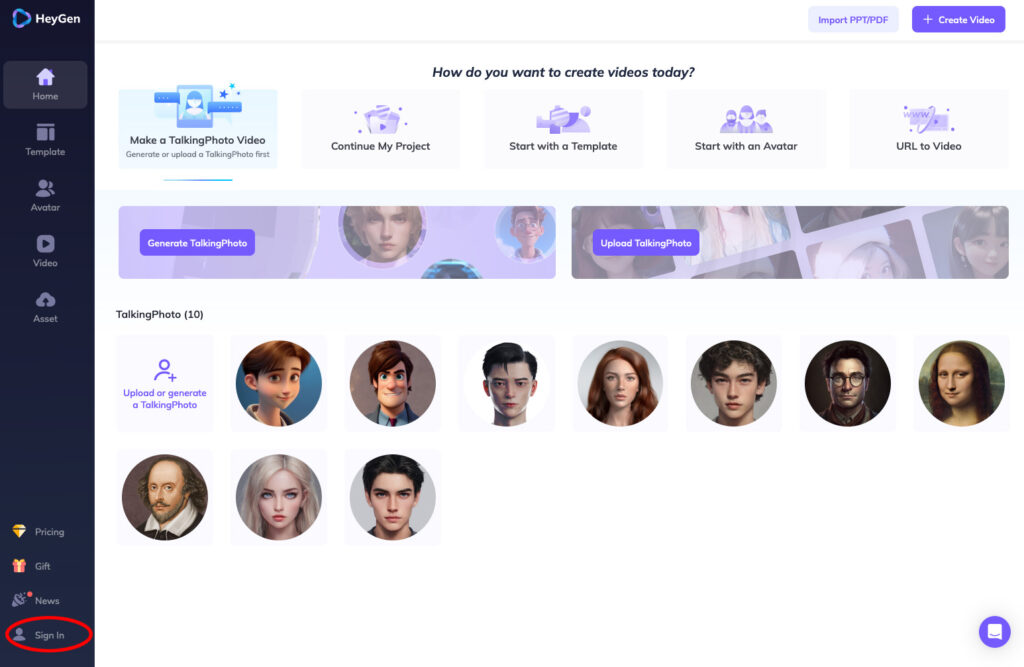The height and width of the screenshot is (667, 1024).
Task: Click the Generate TalkingPhoto button
Action: pyautogui.click(x=197, y=243)
